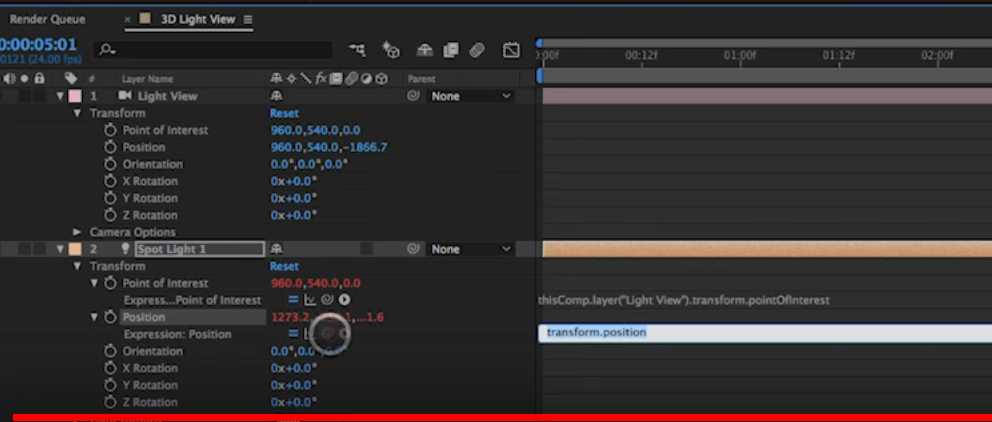
Task: Open Point of Interest expression language menu
Action: [344, 300]
